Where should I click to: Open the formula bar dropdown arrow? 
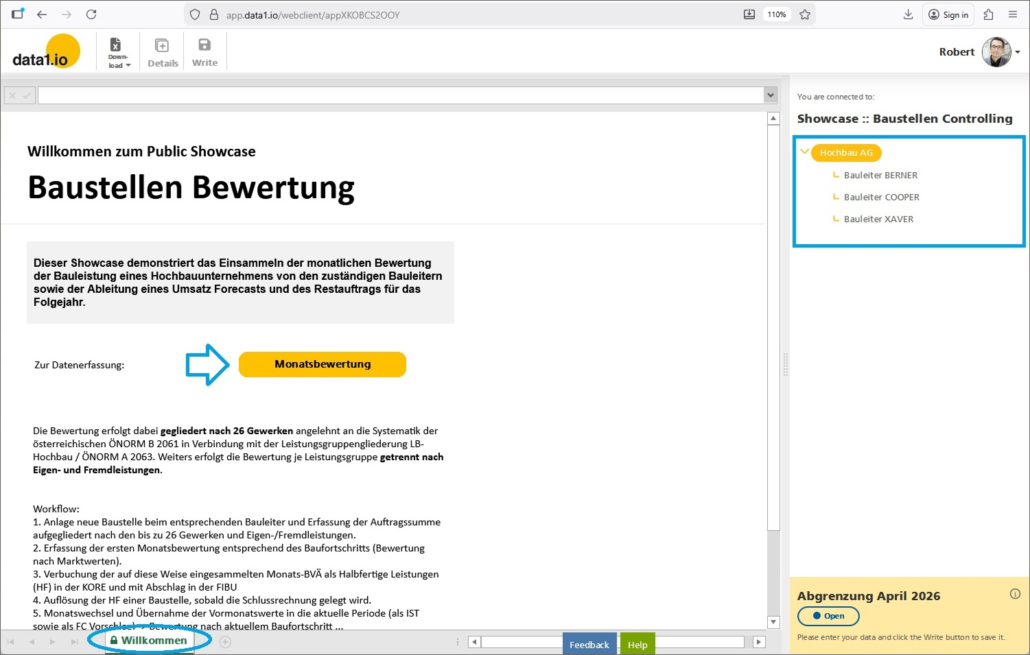770,95
